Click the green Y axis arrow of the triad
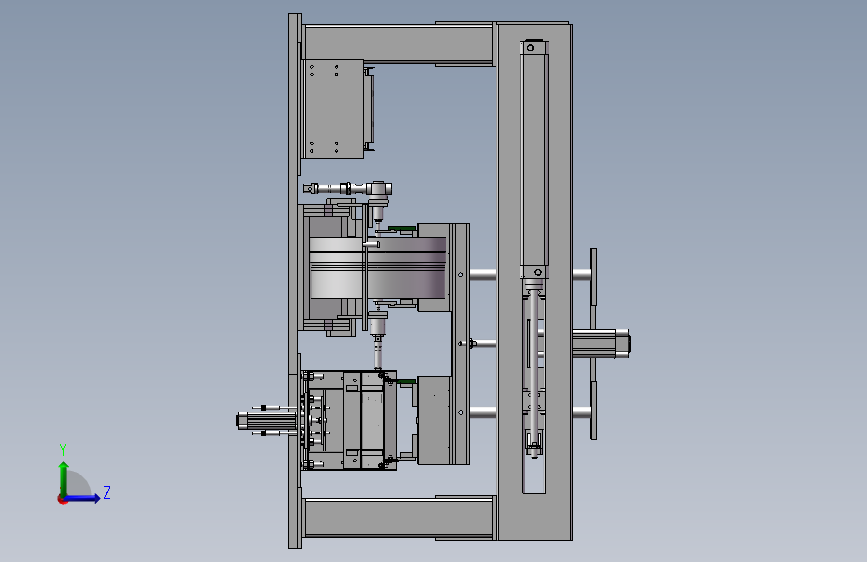The image size is (867, 562). [x=64, y=477]
